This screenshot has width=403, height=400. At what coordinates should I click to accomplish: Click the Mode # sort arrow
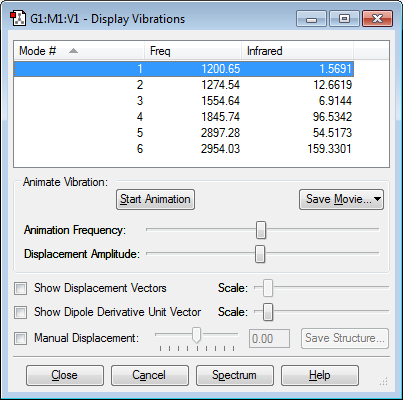pos(73,51)
